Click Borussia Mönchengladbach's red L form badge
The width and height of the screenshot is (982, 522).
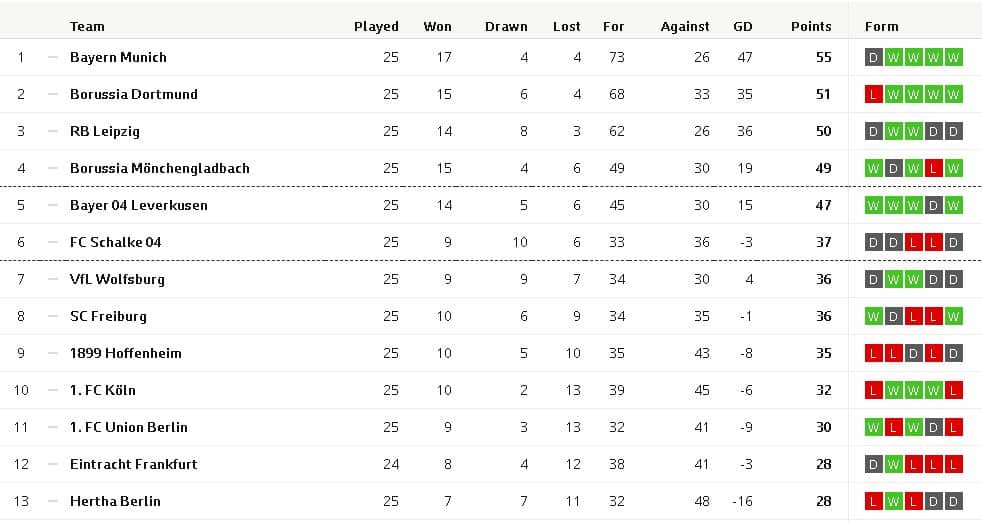[x=933, y=169]
